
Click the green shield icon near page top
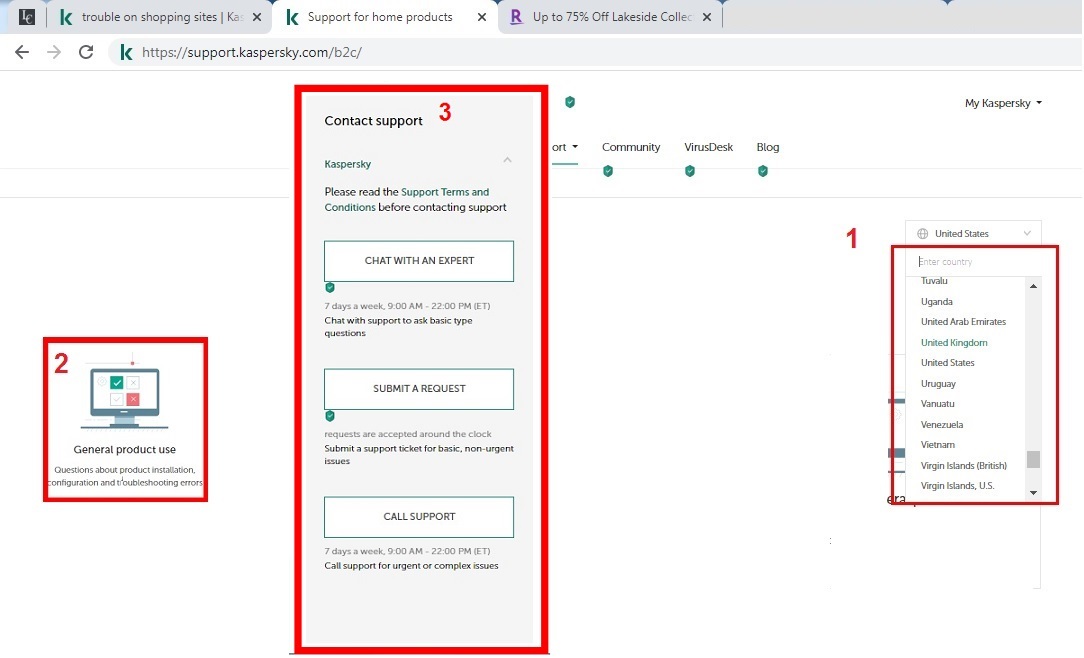point(570,102)
